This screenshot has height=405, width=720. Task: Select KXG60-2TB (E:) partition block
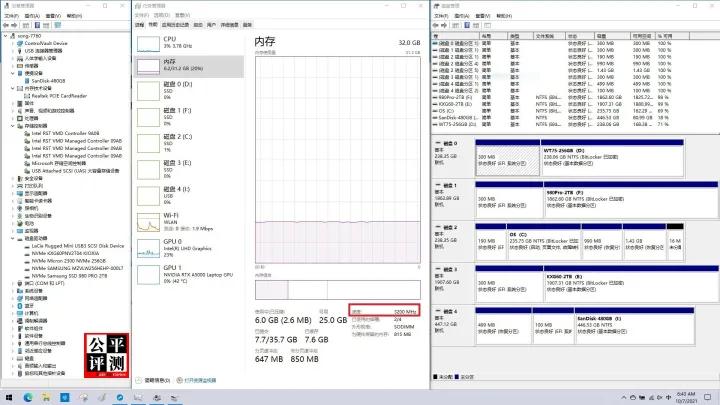pos(630,284)
